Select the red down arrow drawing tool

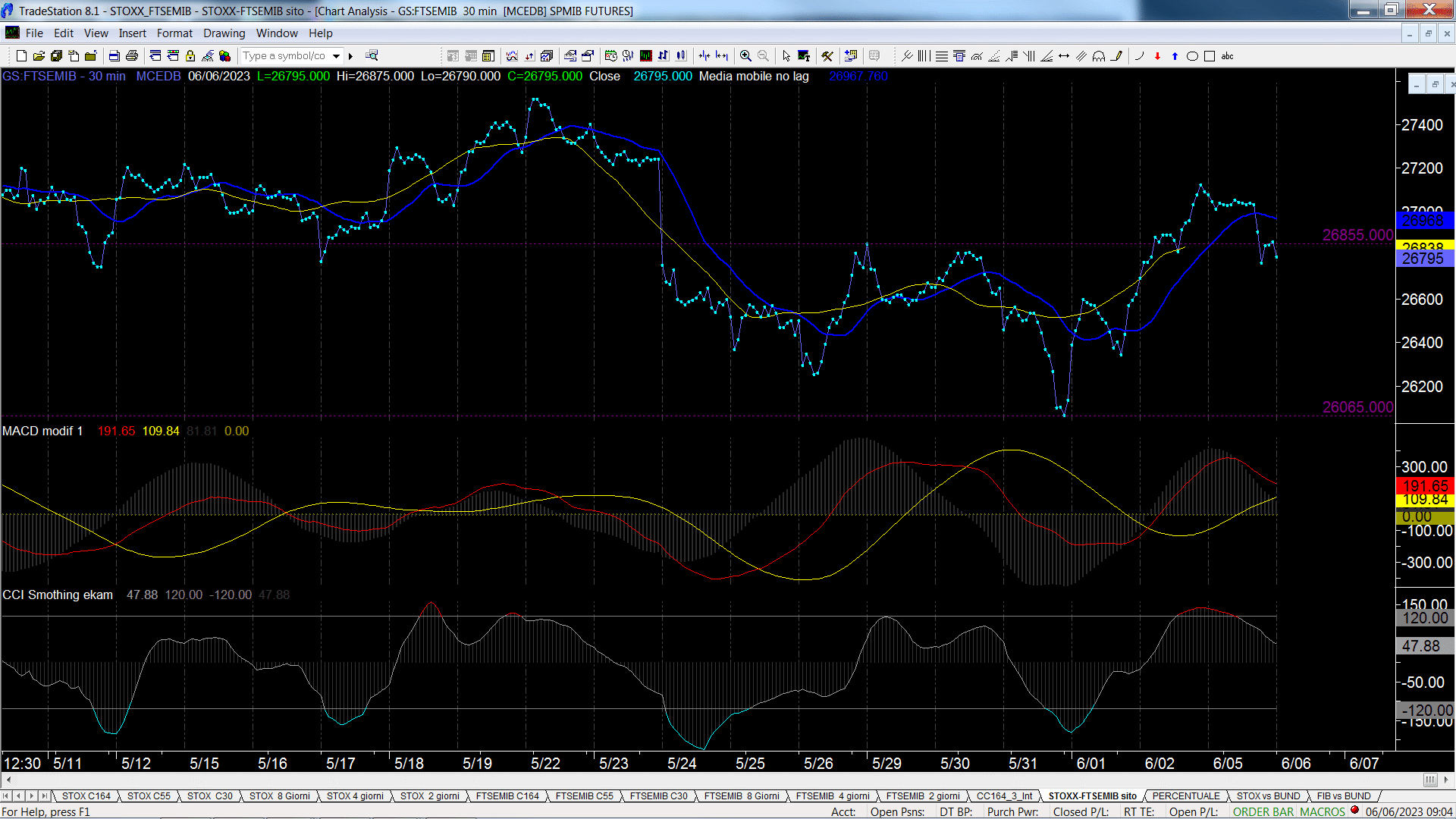[1157, 55]
